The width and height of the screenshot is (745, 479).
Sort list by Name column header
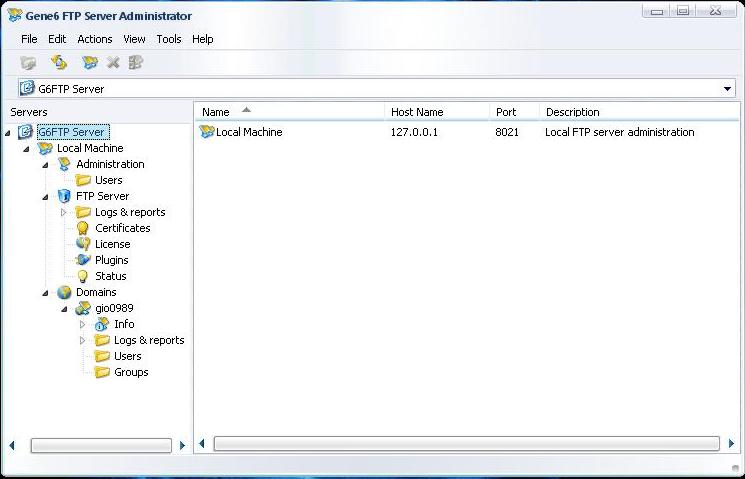pos(290,112)
